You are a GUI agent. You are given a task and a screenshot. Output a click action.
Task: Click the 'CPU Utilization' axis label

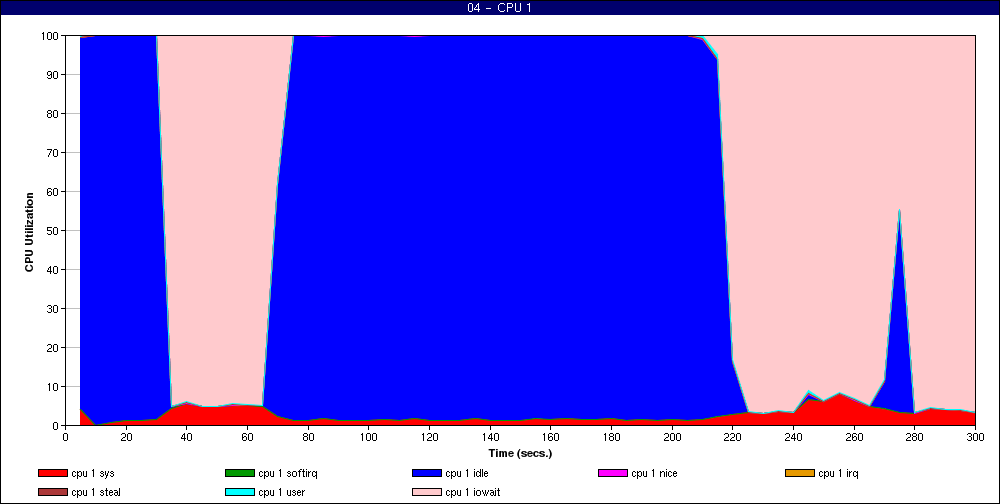(x=29, y=232)
